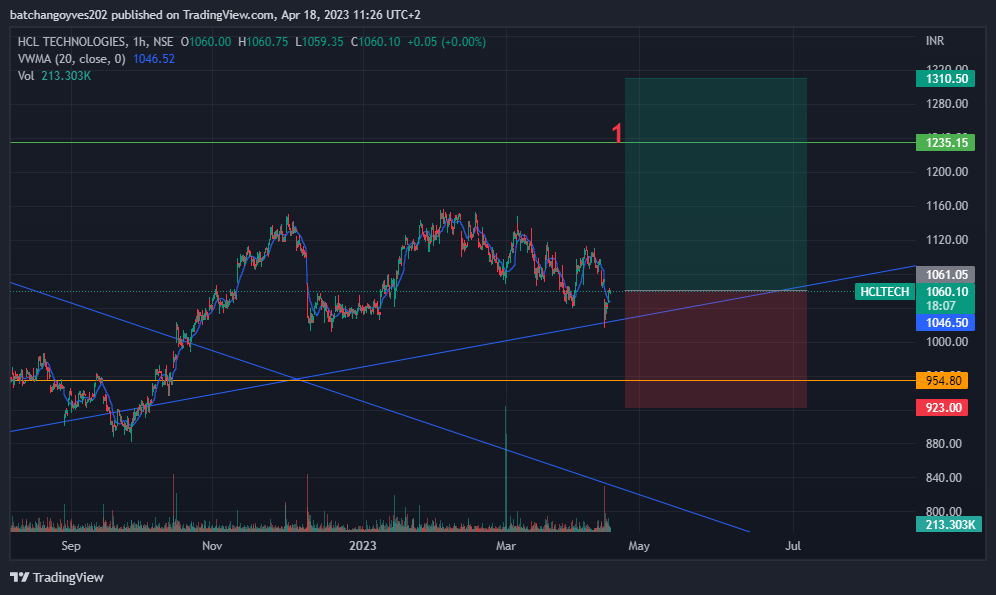Click the red stop-loss zone of position
Image resolution: width=996 pixels, height=595 pixels.
click(x=716, y=349)
